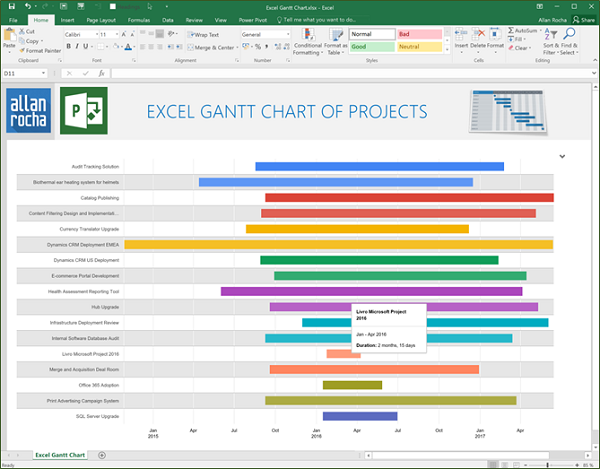Screen dimensions: 600x469
Task: Open Merge & Center dropdown arrow
Action: (x=237, y=47)
